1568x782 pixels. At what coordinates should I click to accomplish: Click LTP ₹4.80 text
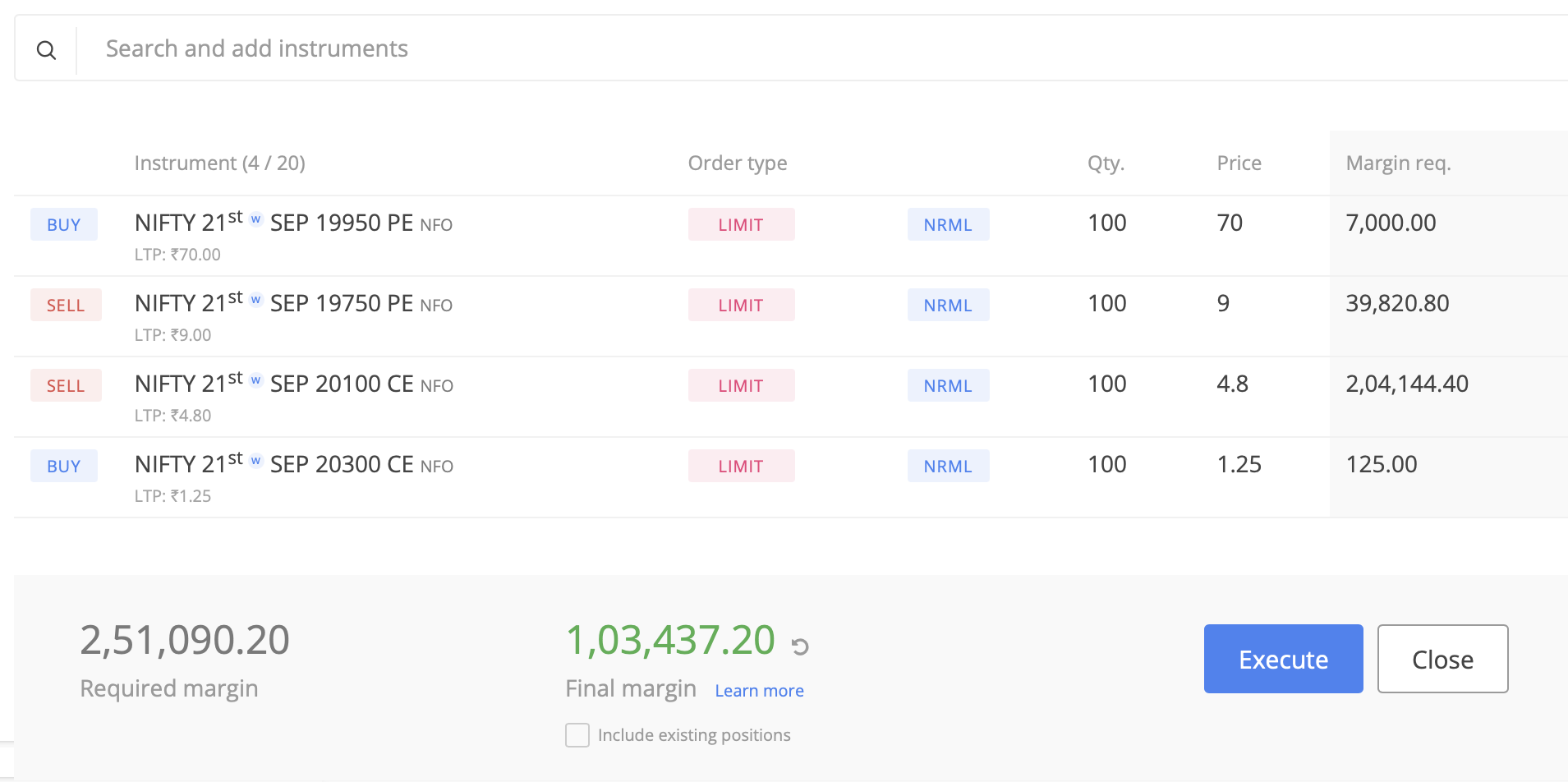172,416
